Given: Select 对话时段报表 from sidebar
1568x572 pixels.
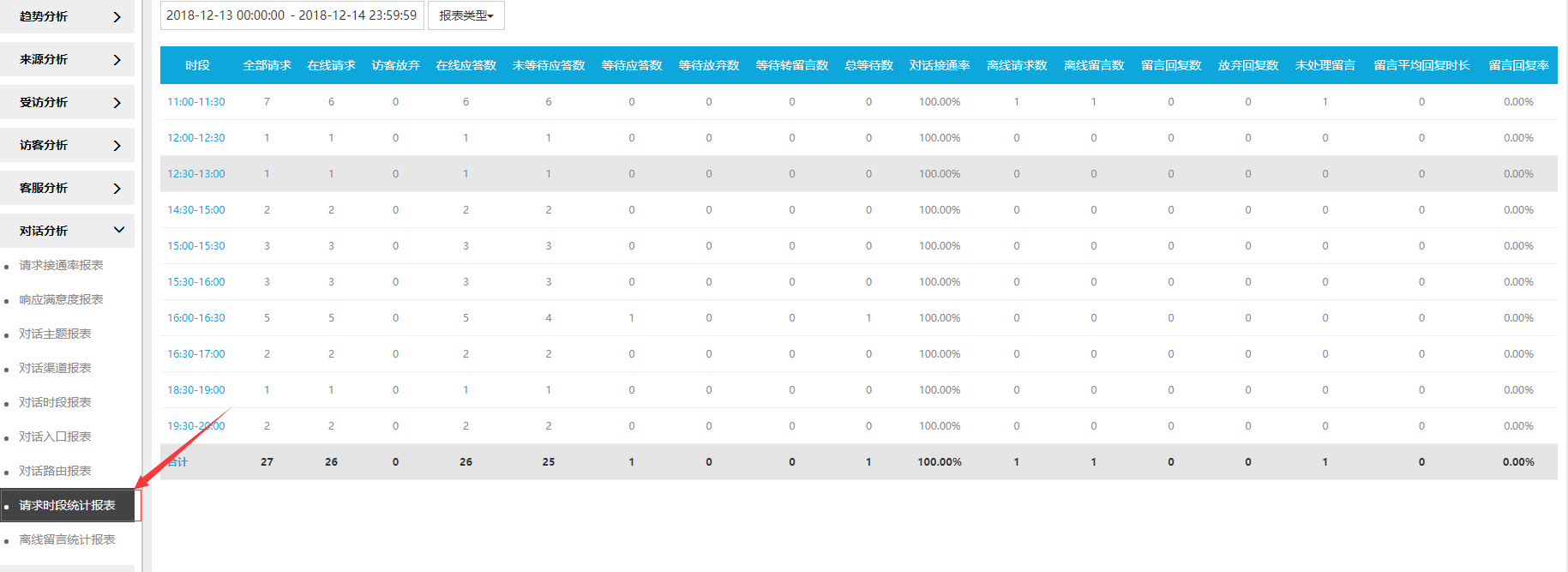Looking at the screenshot, I should point(55,402).
